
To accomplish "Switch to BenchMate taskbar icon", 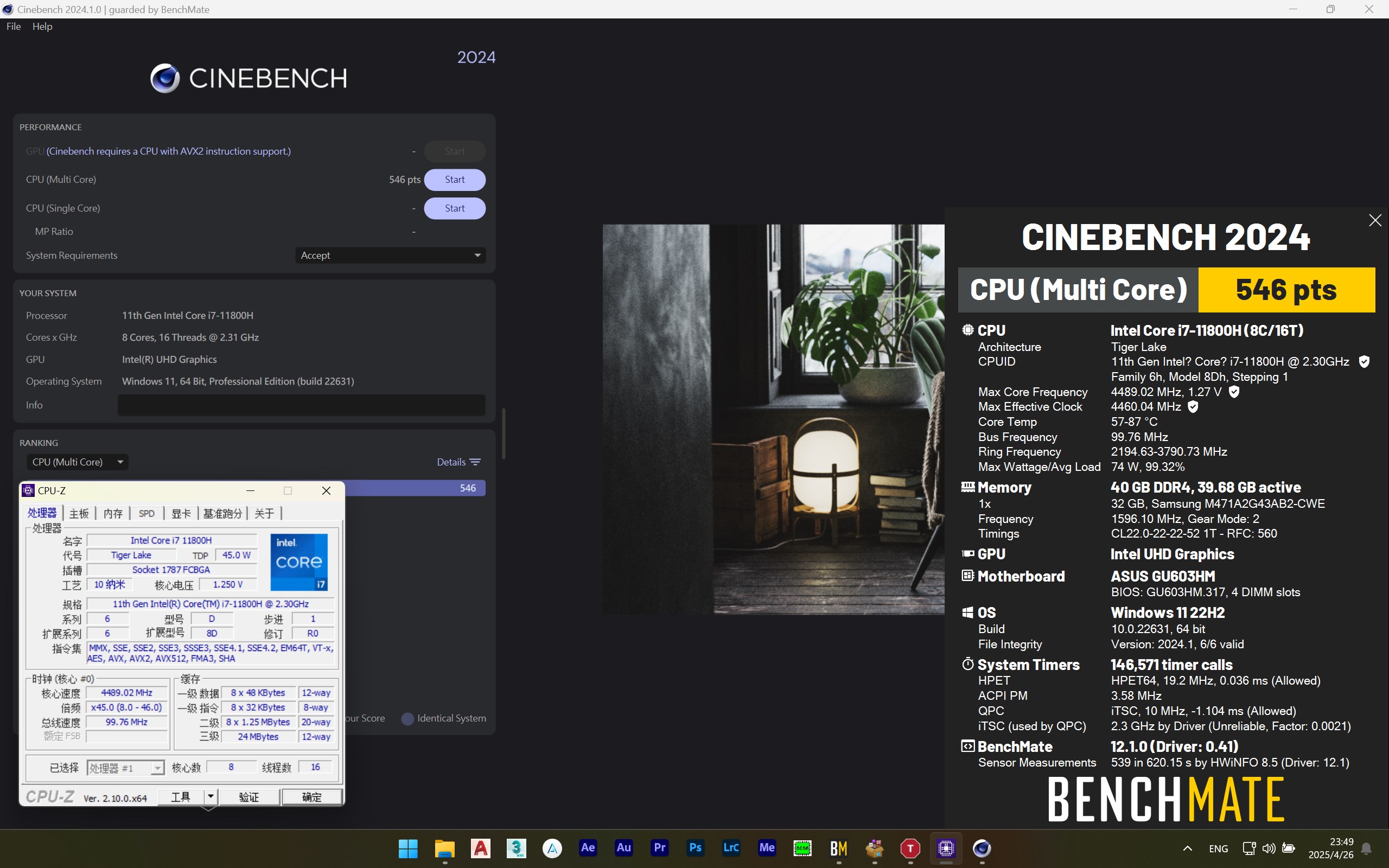I will [839, 848].
